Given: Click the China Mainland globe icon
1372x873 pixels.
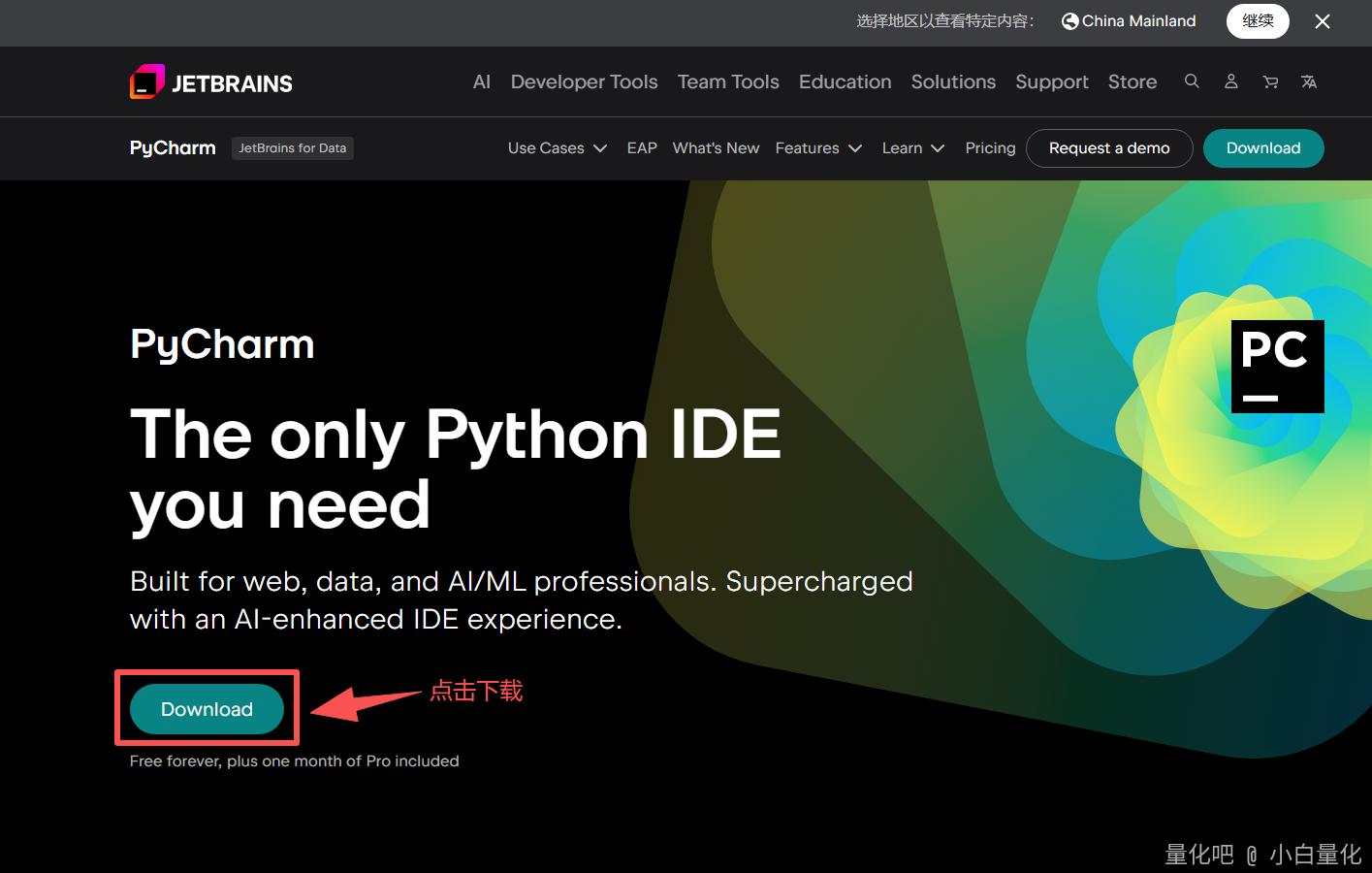Looking at the screenshot, I should (x=1069, y=21).
